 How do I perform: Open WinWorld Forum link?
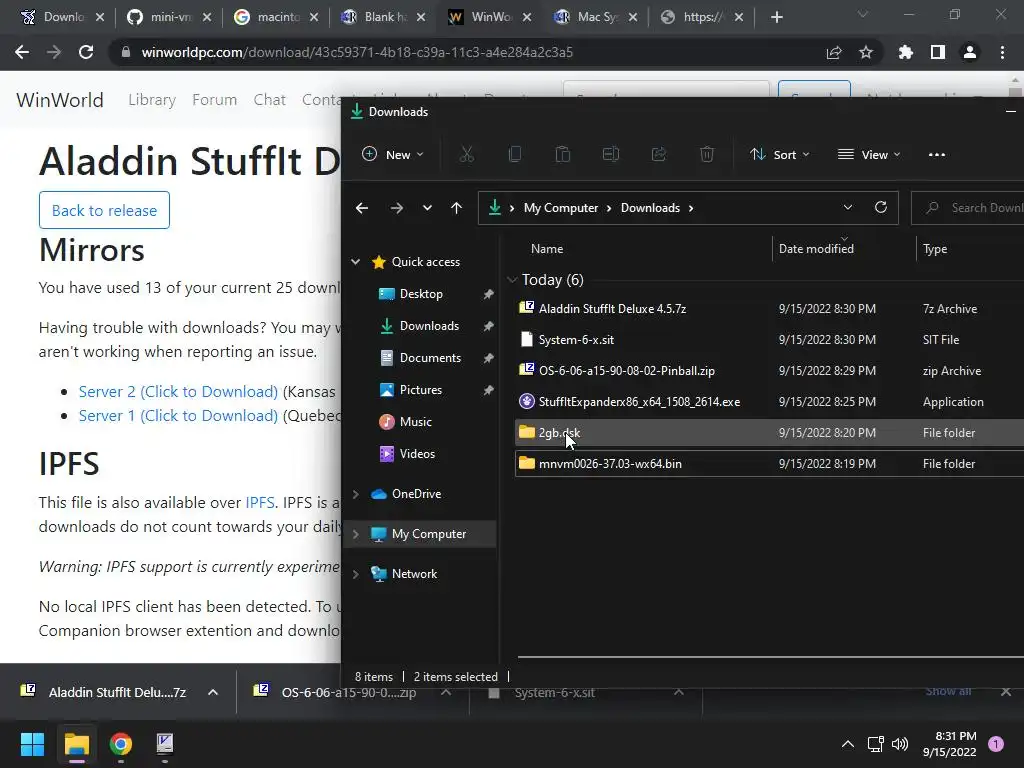(x=214, y=100)
